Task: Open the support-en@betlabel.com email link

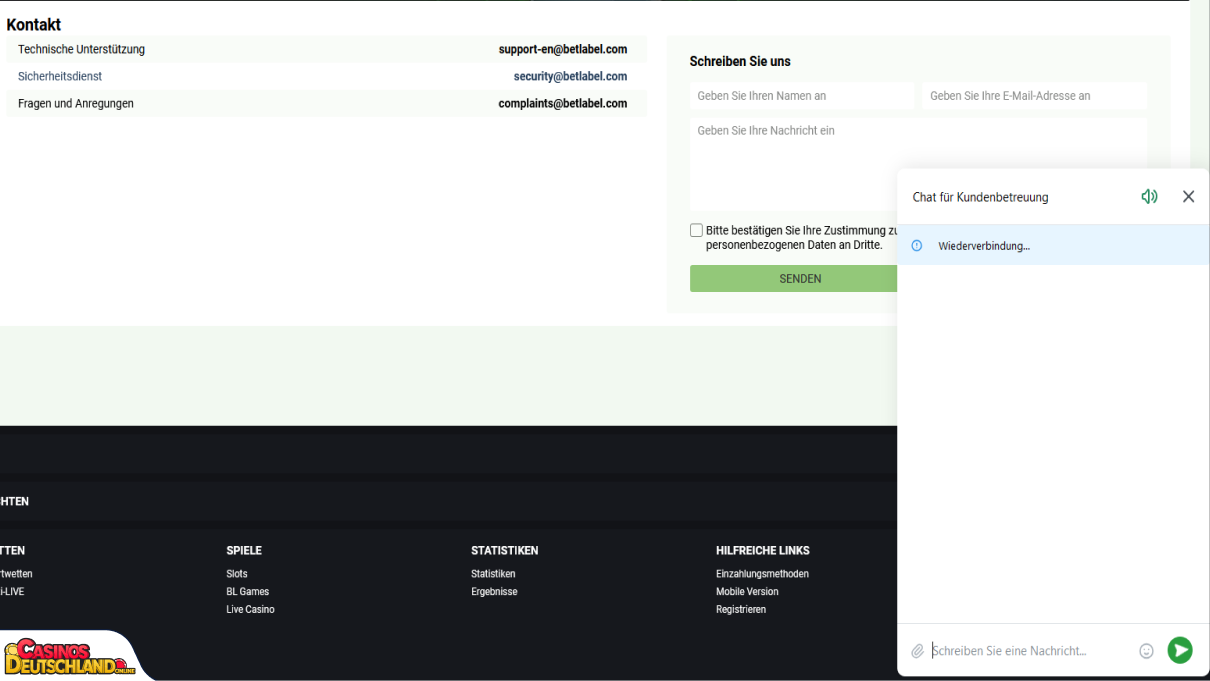Action: (563, 49)
